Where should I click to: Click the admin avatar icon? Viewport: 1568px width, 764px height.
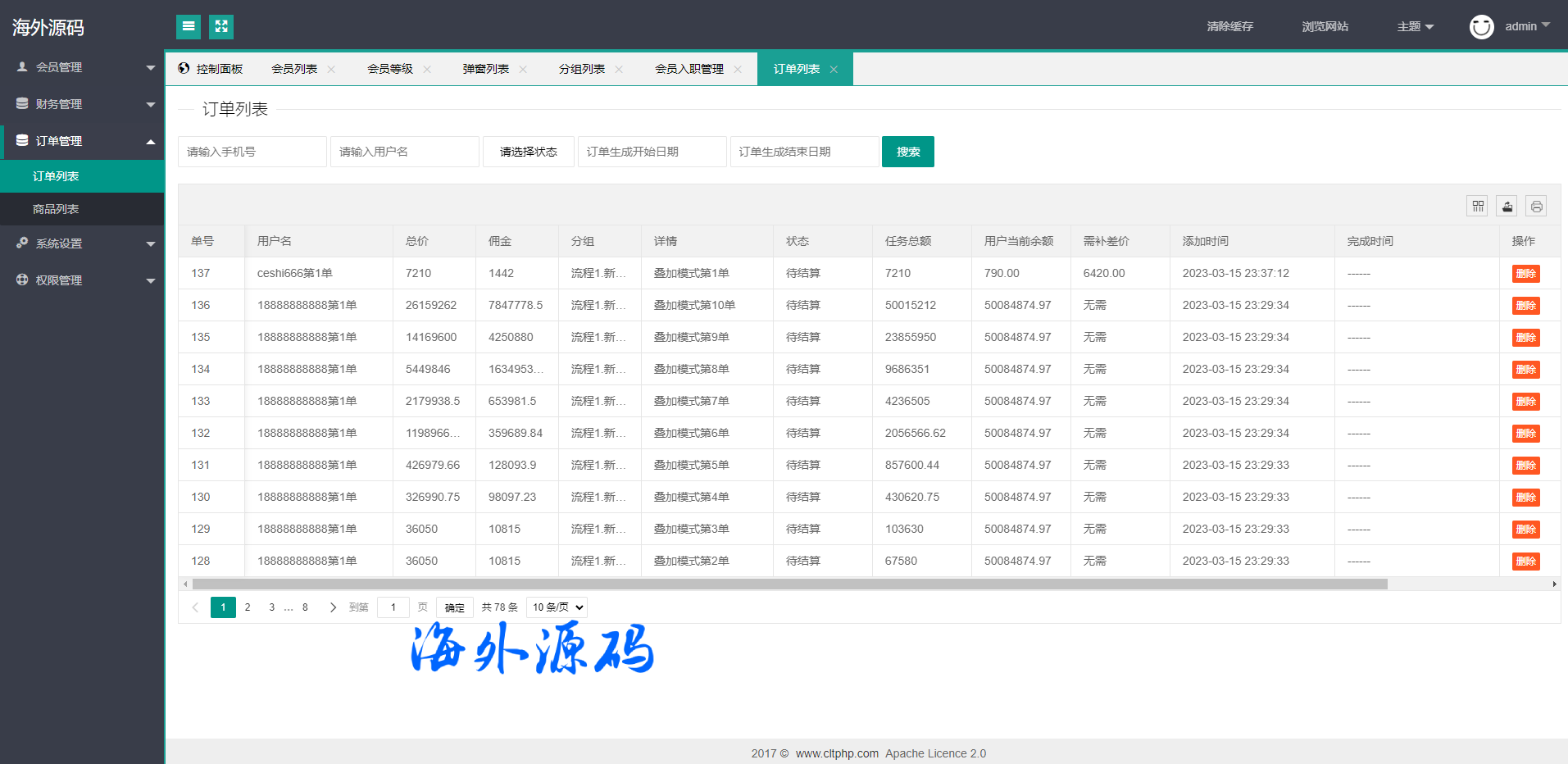(x=1481, y=27)
